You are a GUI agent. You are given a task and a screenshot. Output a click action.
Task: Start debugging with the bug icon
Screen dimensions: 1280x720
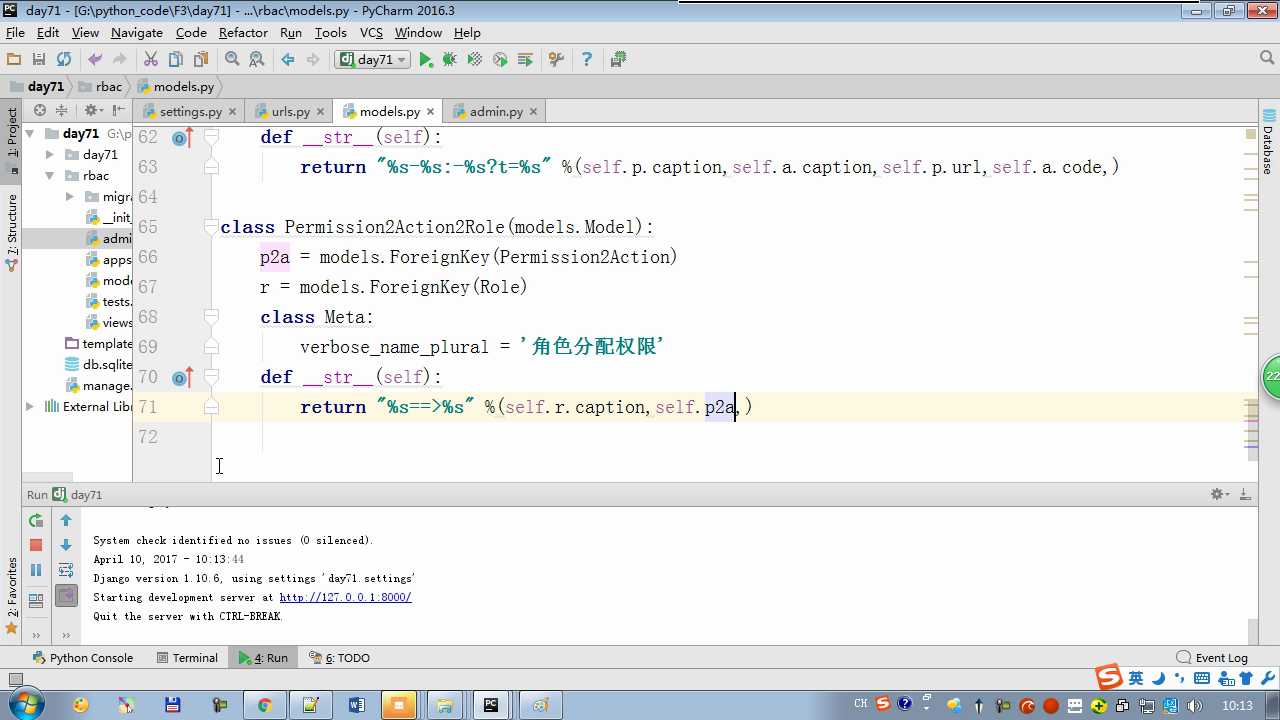450,60
